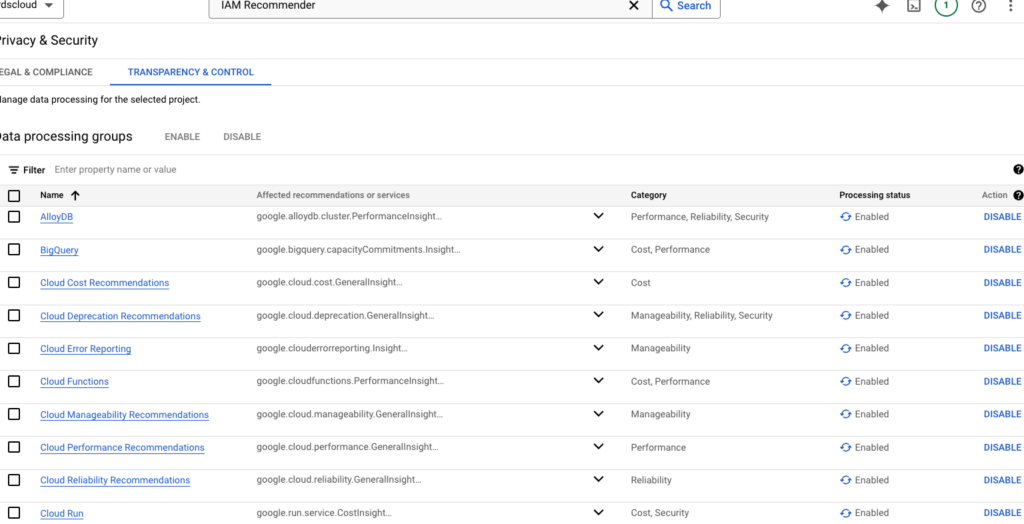Expand Cloud Error Reporting services chevron
The height and width of the screenshot is (524, 1024).
[x=598, y=348]
